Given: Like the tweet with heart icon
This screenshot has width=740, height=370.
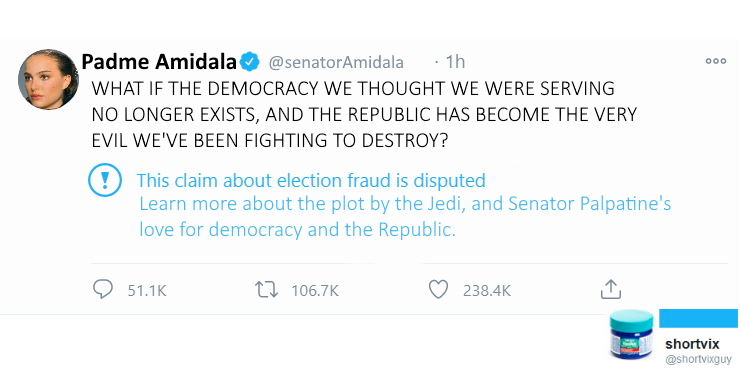Looking at the screenshot, I should click(438, 289).
